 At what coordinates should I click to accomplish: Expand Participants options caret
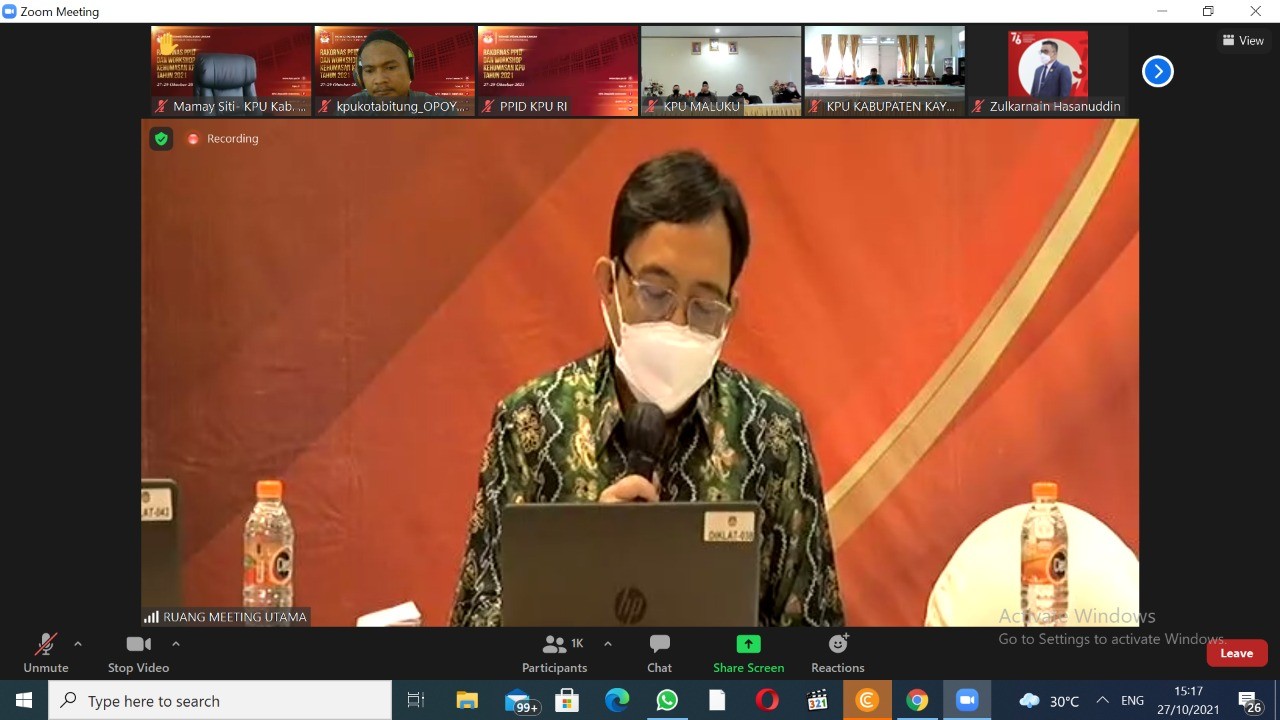click(x=607, y=644)
